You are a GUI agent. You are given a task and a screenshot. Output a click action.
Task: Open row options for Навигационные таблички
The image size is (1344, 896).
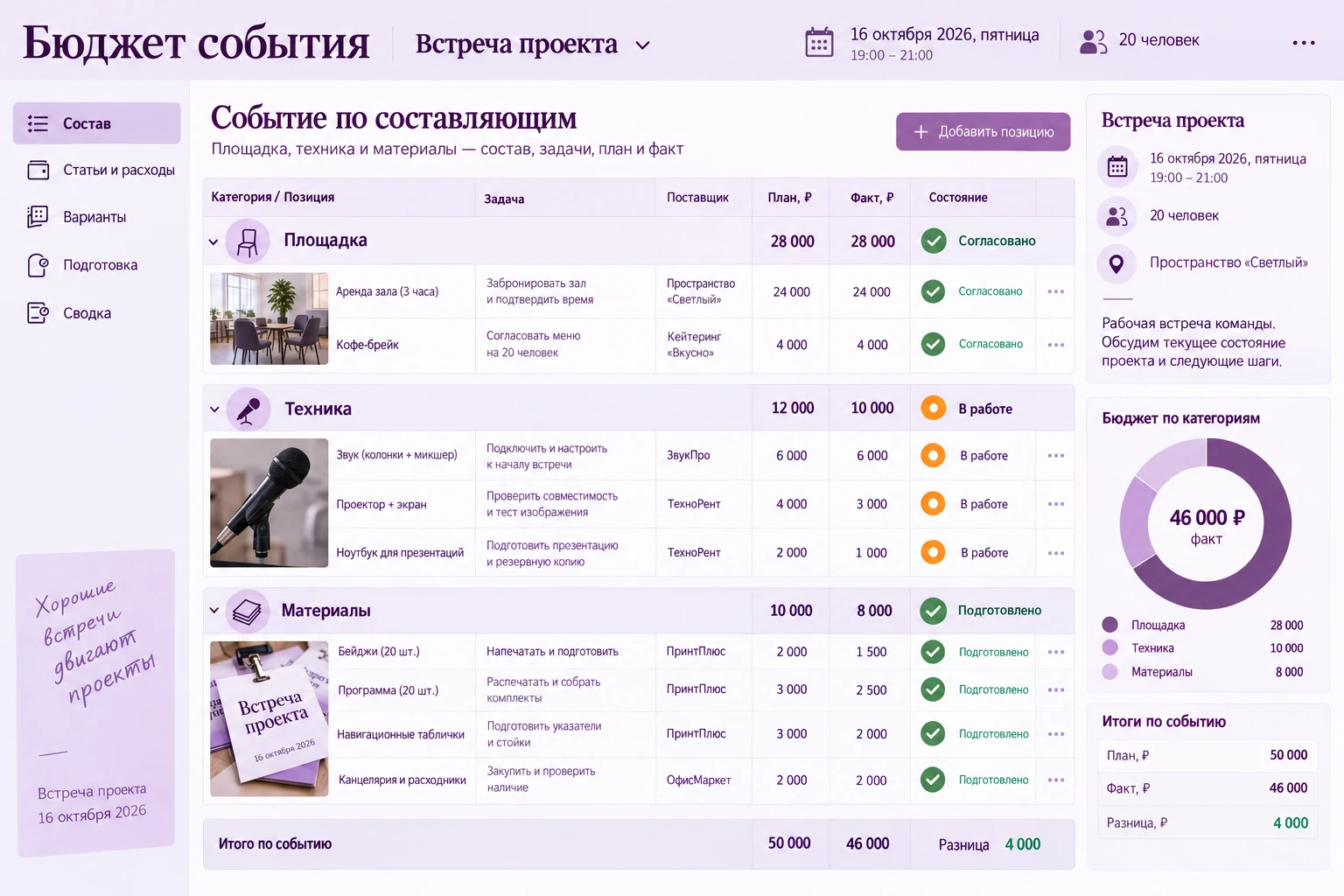[x=1056, y=734]
